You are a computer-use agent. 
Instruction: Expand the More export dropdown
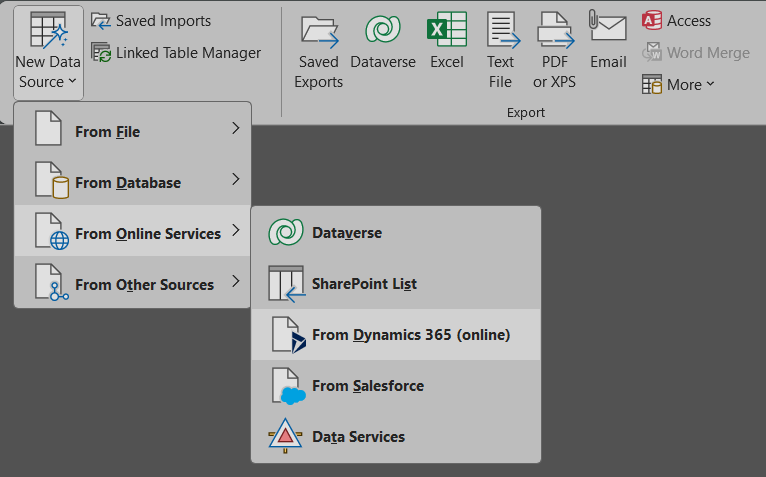(679, 85)
